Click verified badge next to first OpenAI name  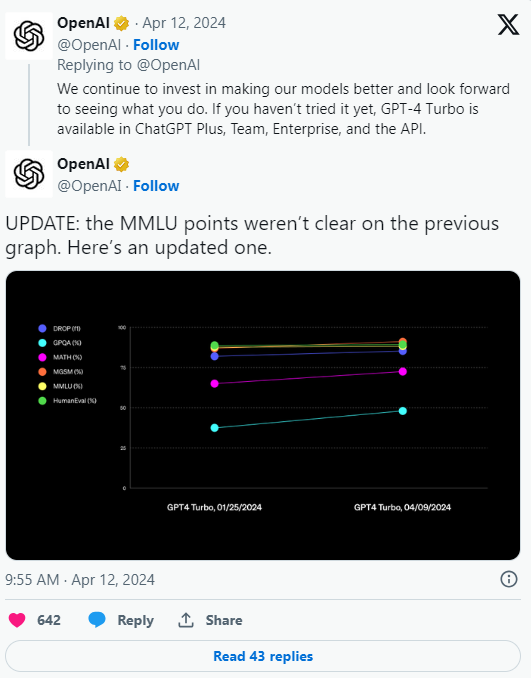tap(122, 23)
